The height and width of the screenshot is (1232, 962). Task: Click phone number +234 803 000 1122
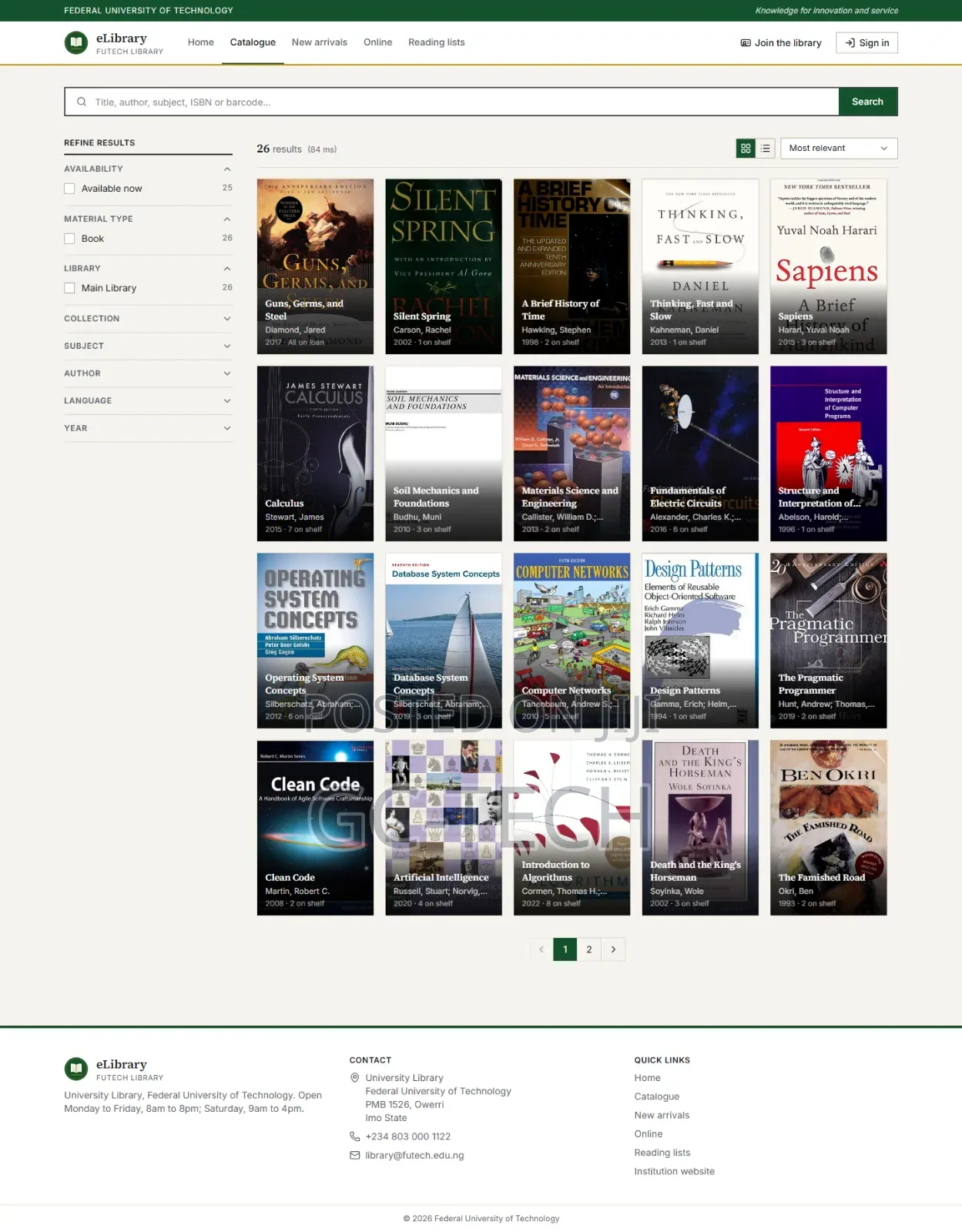408,1137
